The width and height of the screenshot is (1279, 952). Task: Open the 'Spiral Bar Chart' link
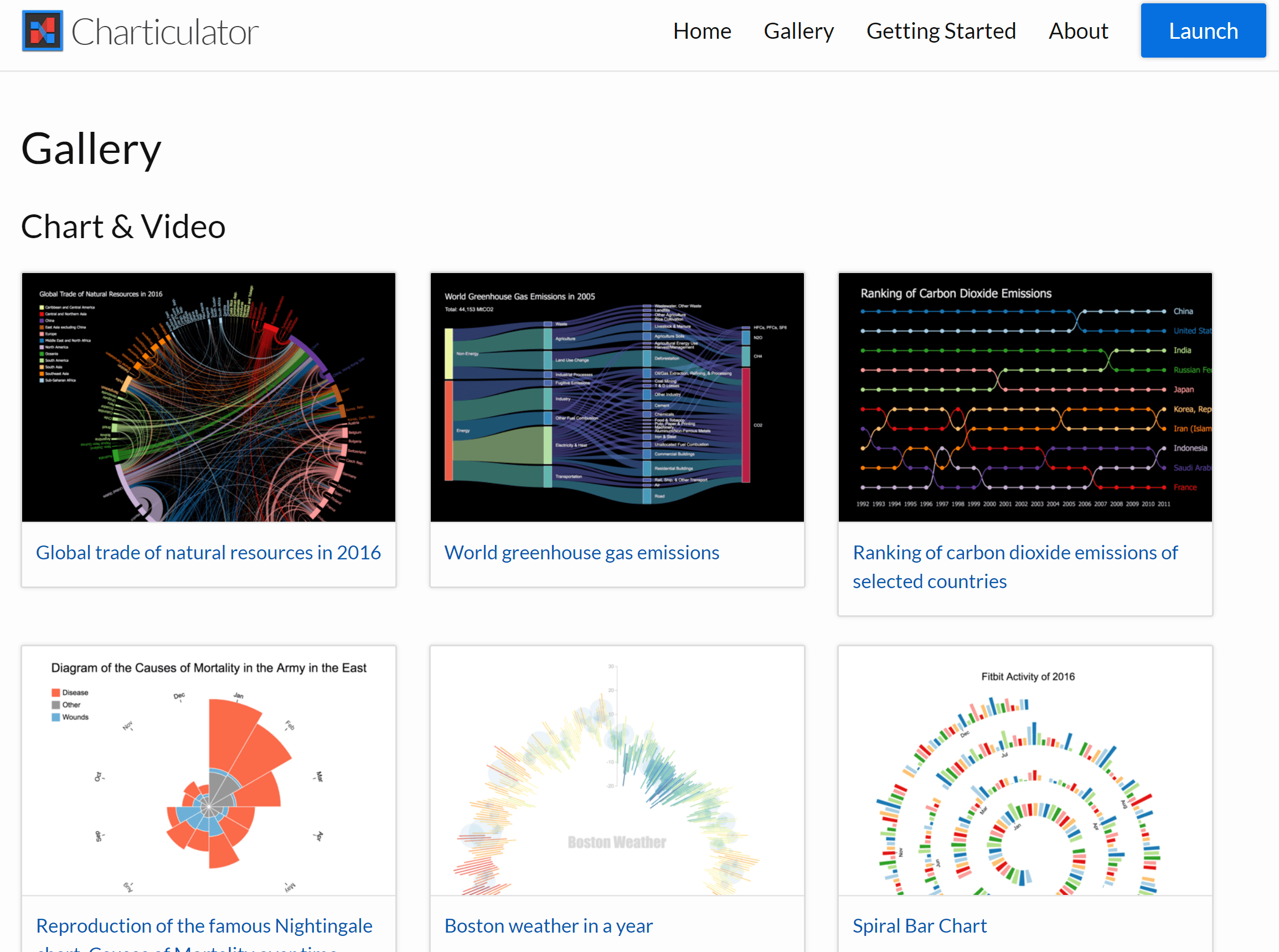pyautogui.click(x=919, y=925)
